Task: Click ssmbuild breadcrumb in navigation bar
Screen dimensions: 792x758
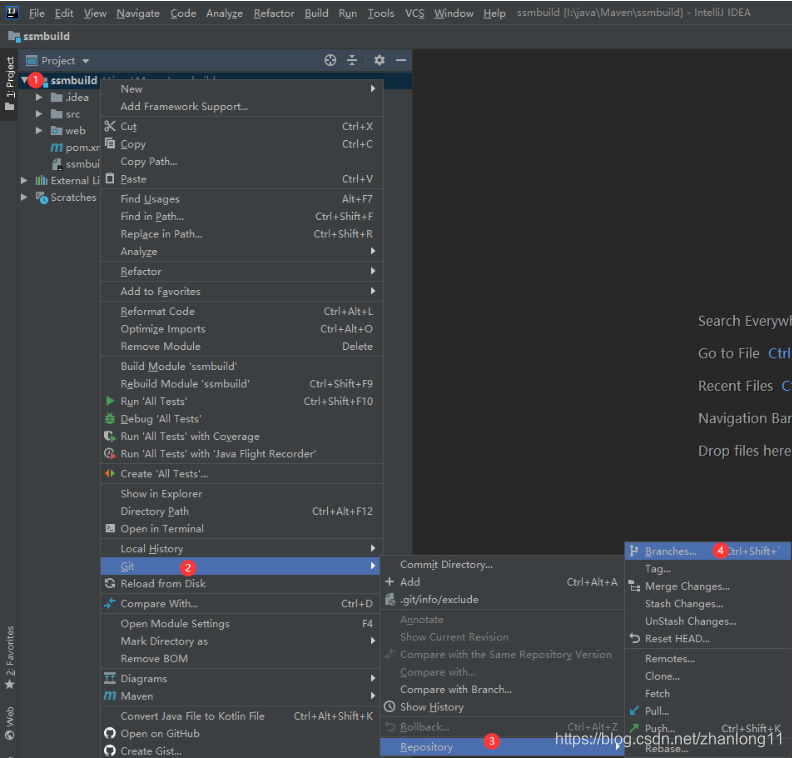Action: [x=39, y=36]
